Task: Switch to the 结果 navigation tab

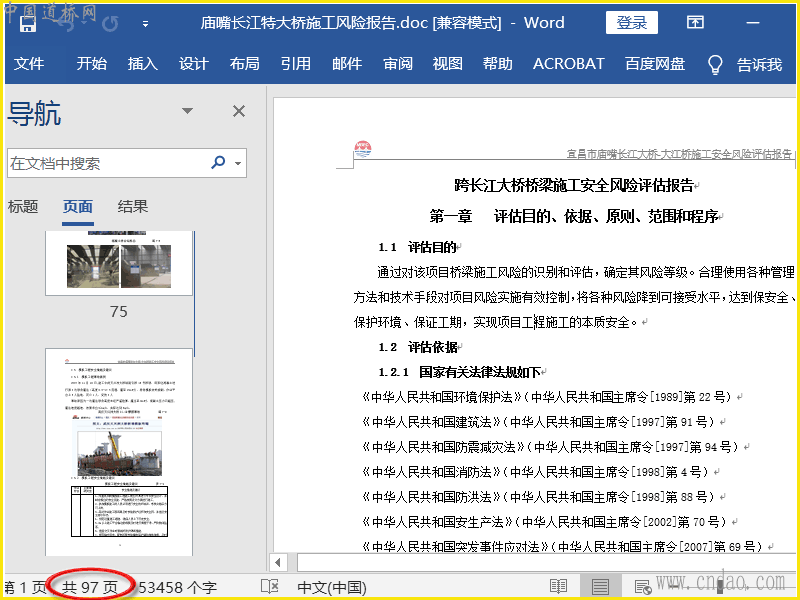Action: pos(133,207)
